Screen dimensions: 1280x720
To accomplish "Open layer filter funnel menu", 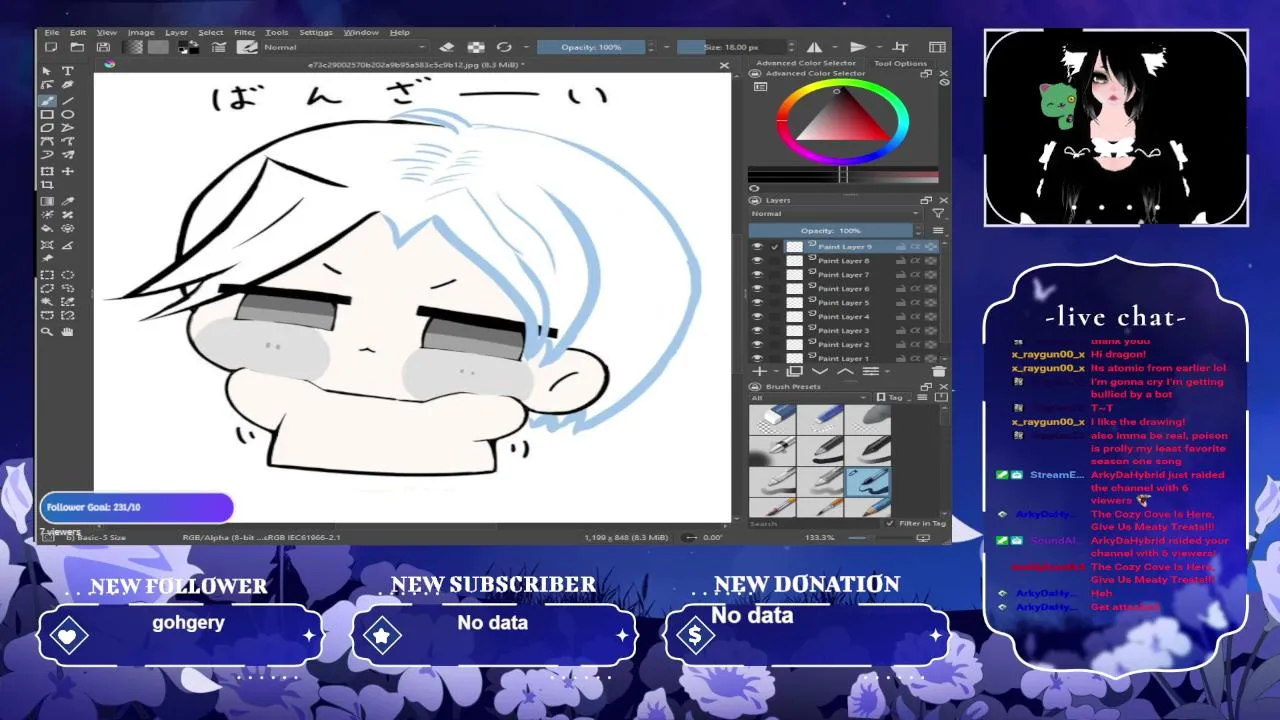I will coord(938,214).
